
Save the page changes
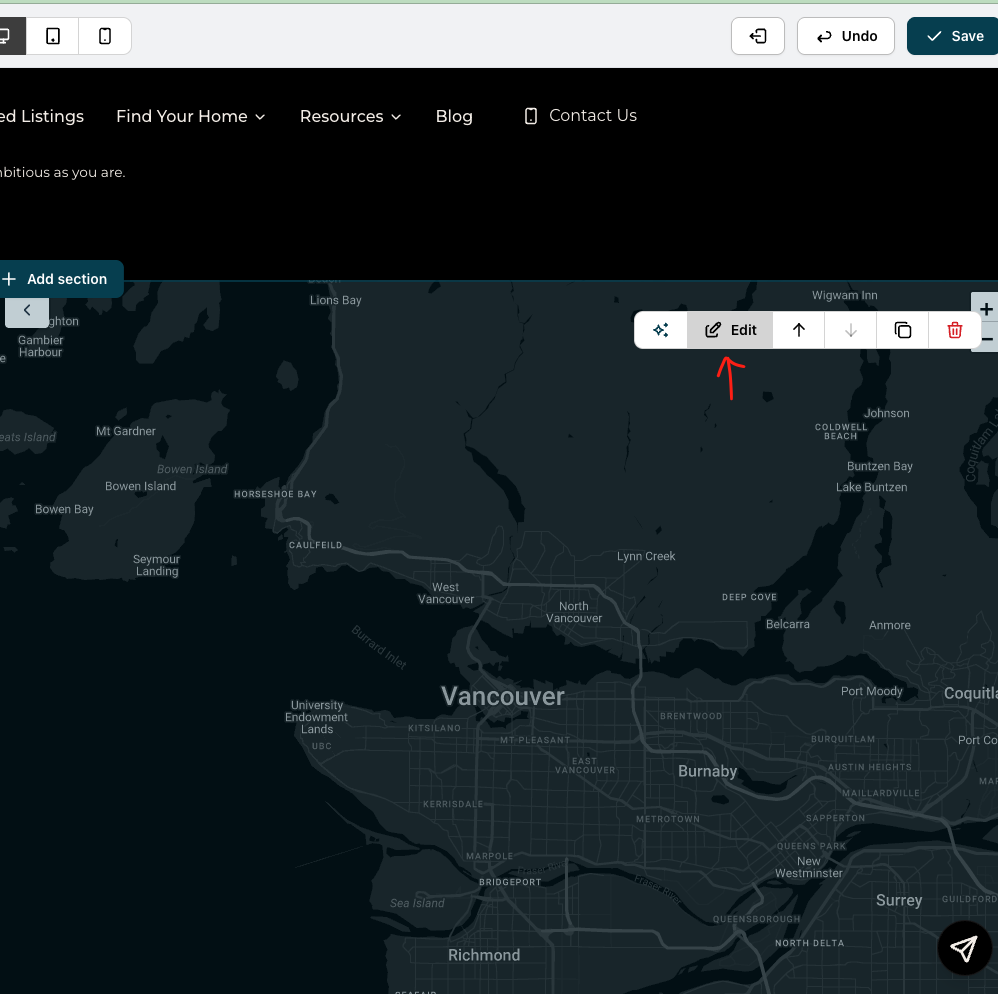(955, 36)
